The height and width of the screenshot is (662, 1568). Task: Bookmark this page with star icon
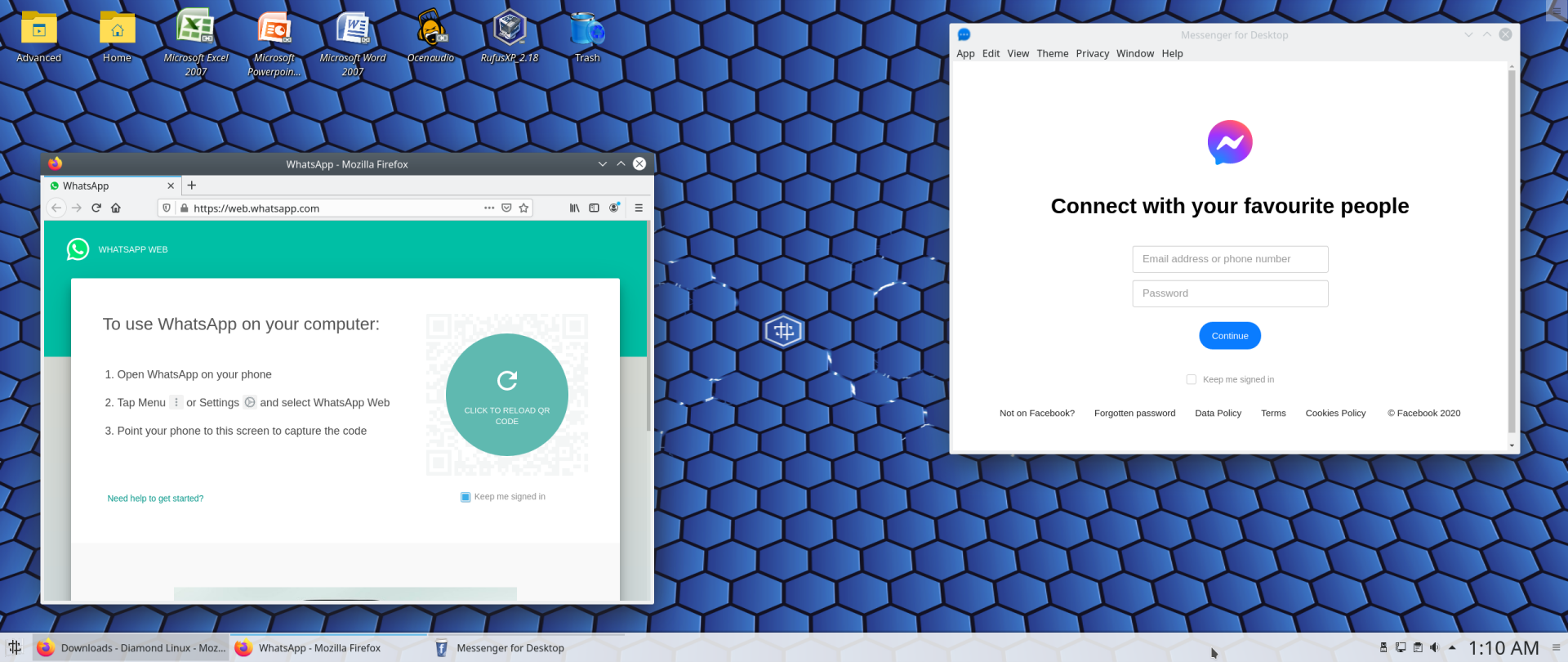(523, 208)
